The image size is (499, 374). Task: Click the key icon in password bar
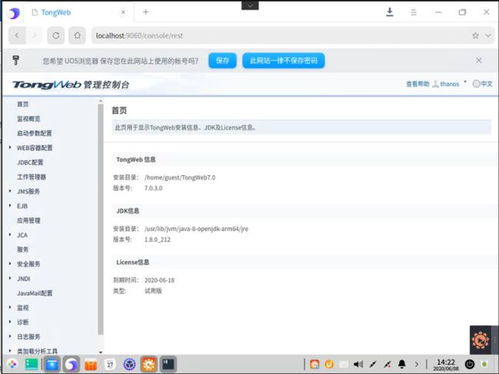coord(16,60)
